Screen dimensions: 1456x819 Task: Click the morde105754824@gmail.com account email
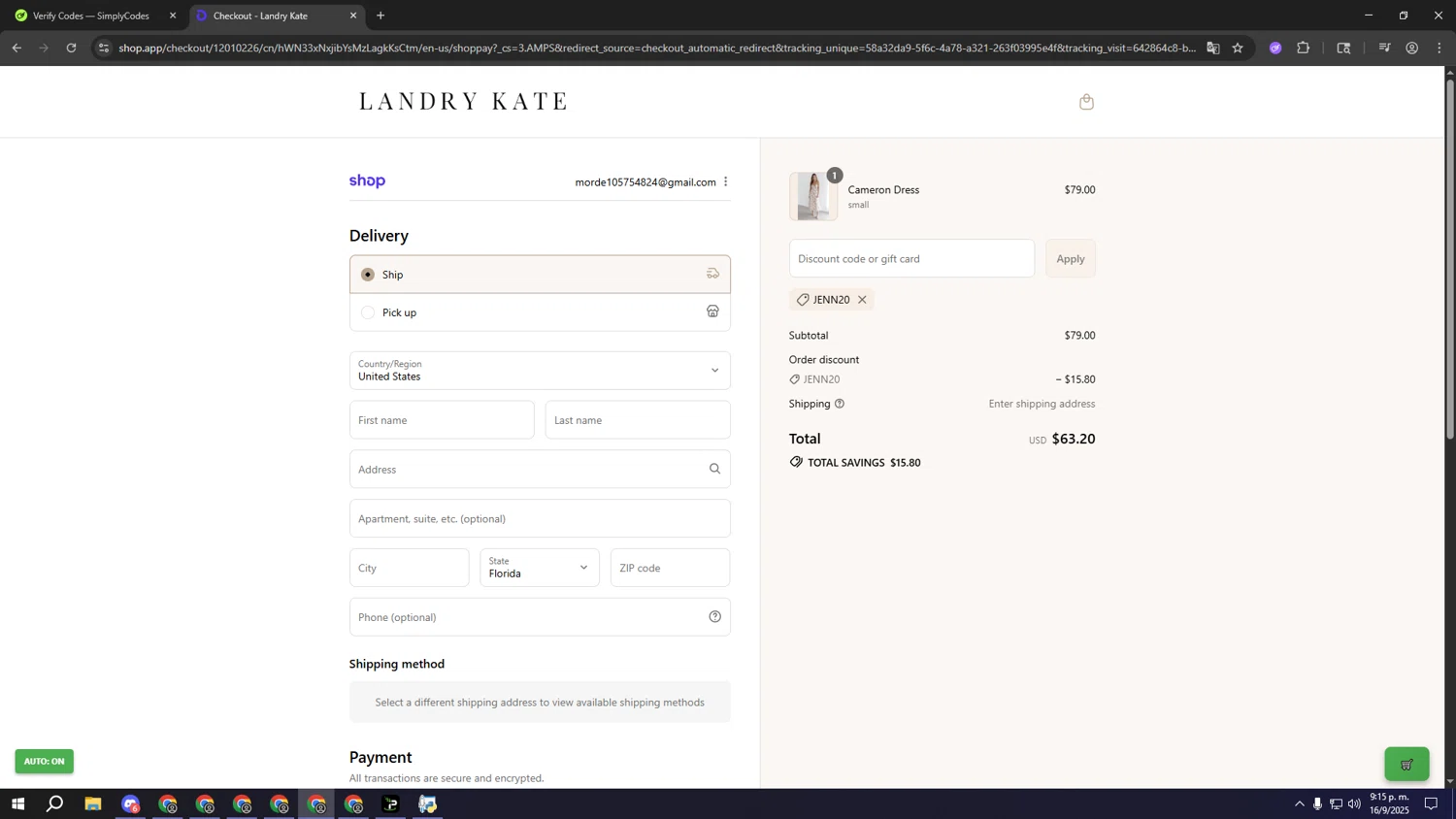[645, 182]
